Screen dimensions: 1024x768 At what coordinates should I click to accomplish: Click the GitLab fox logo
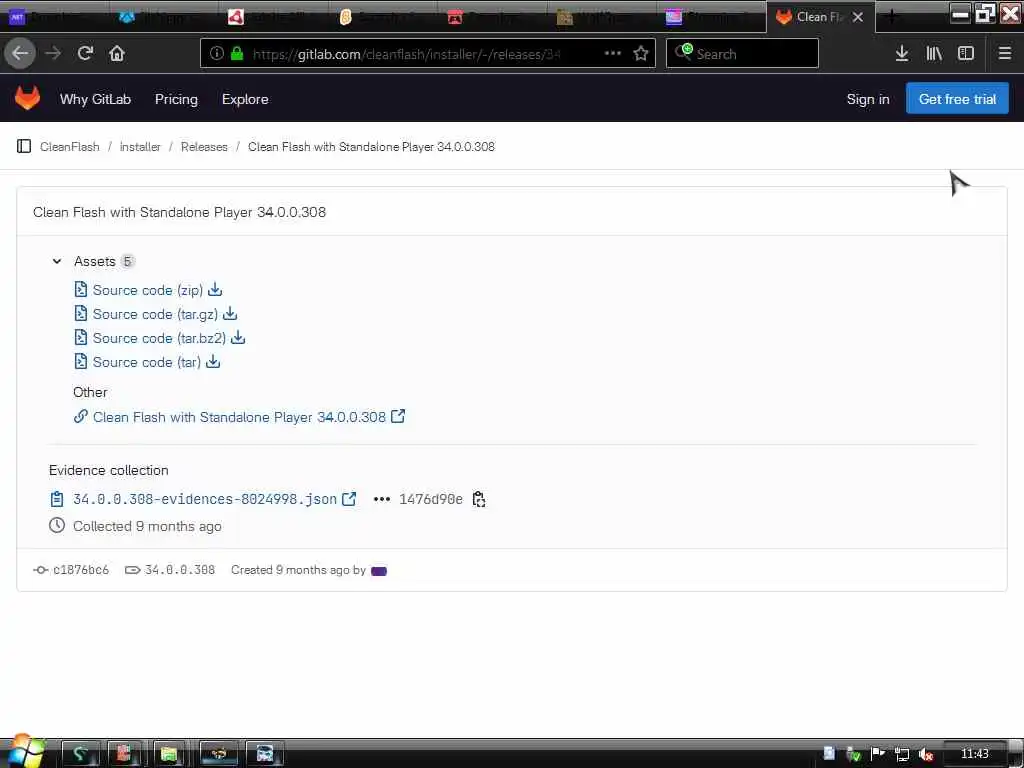(27, 99)
